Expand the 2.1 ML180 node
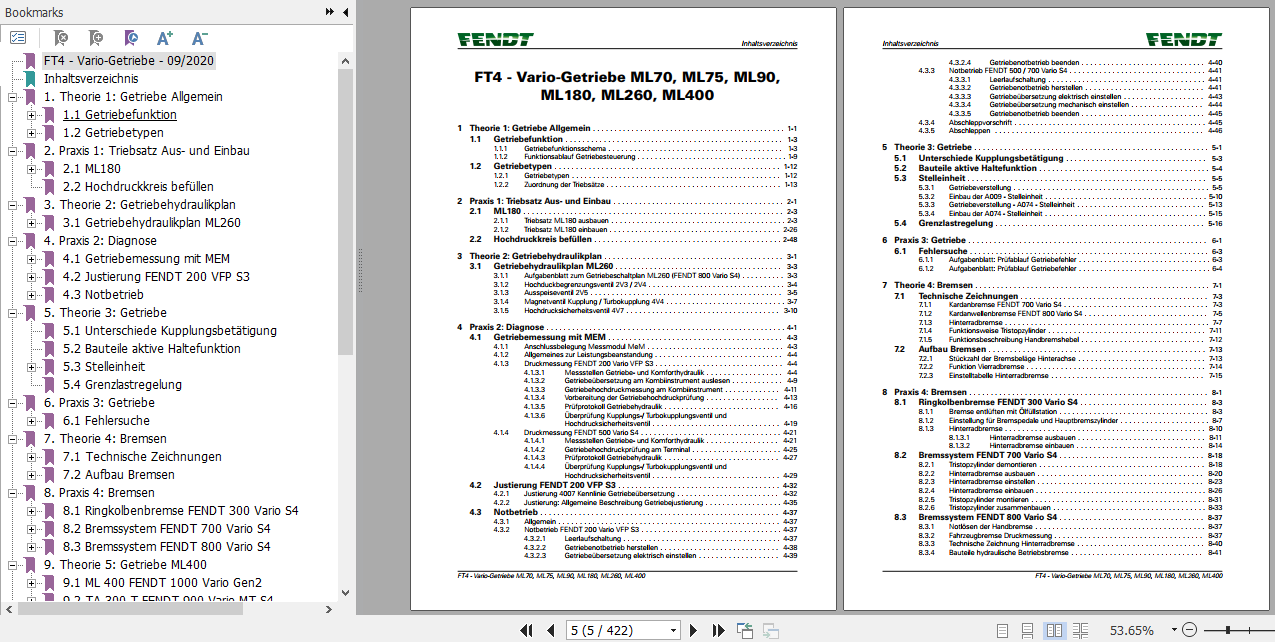1275x642 pixels. tap(31, 169)
